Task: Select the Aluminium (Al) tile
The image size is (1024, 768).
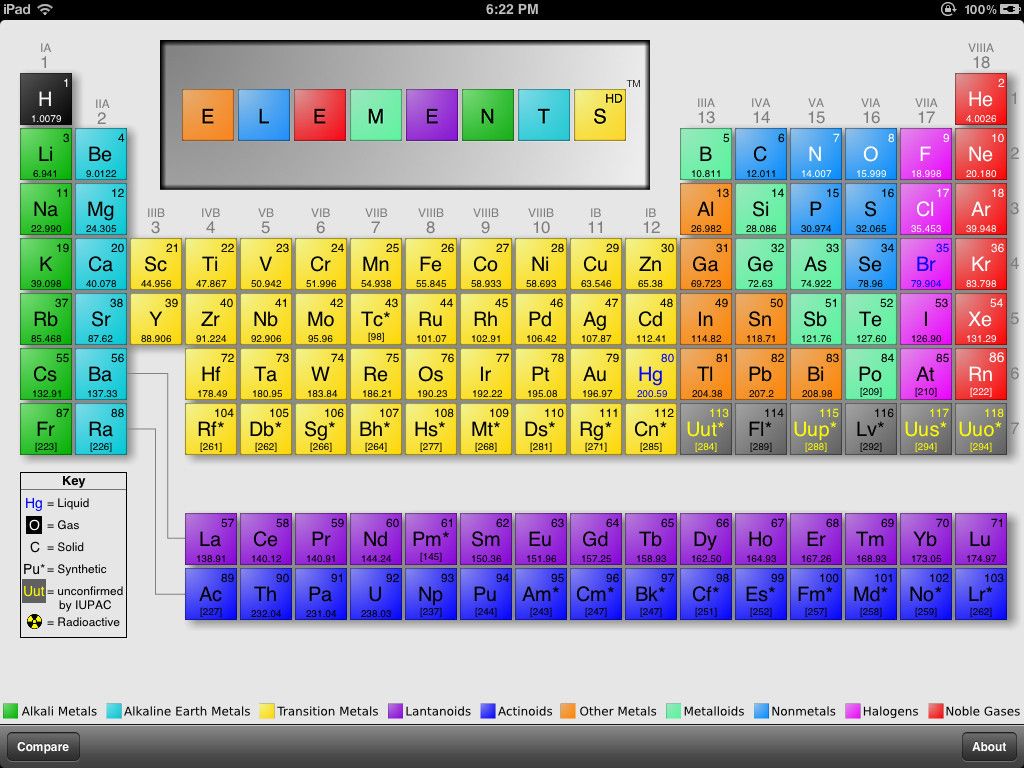Action: [705, 209]
